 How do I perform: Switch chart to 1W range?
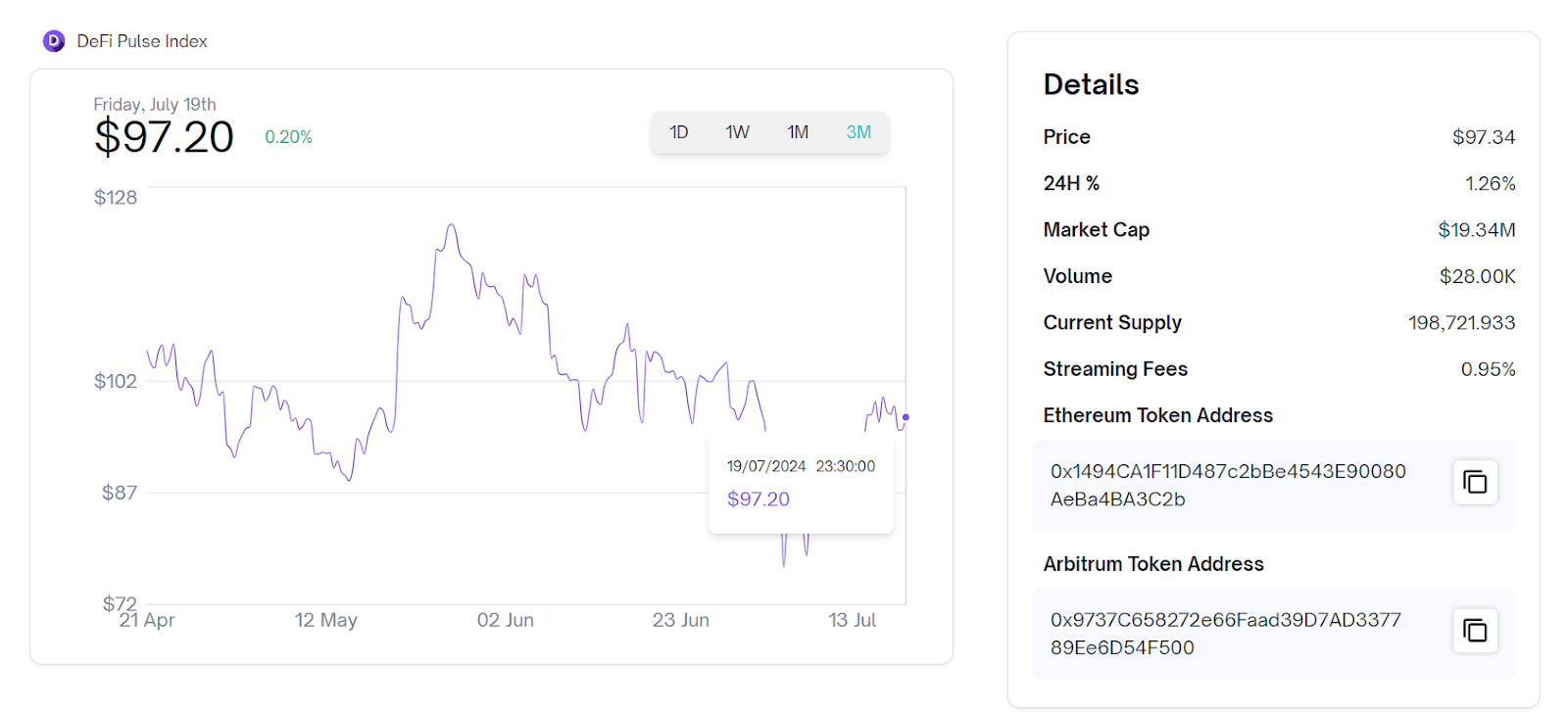pos(738,132)
